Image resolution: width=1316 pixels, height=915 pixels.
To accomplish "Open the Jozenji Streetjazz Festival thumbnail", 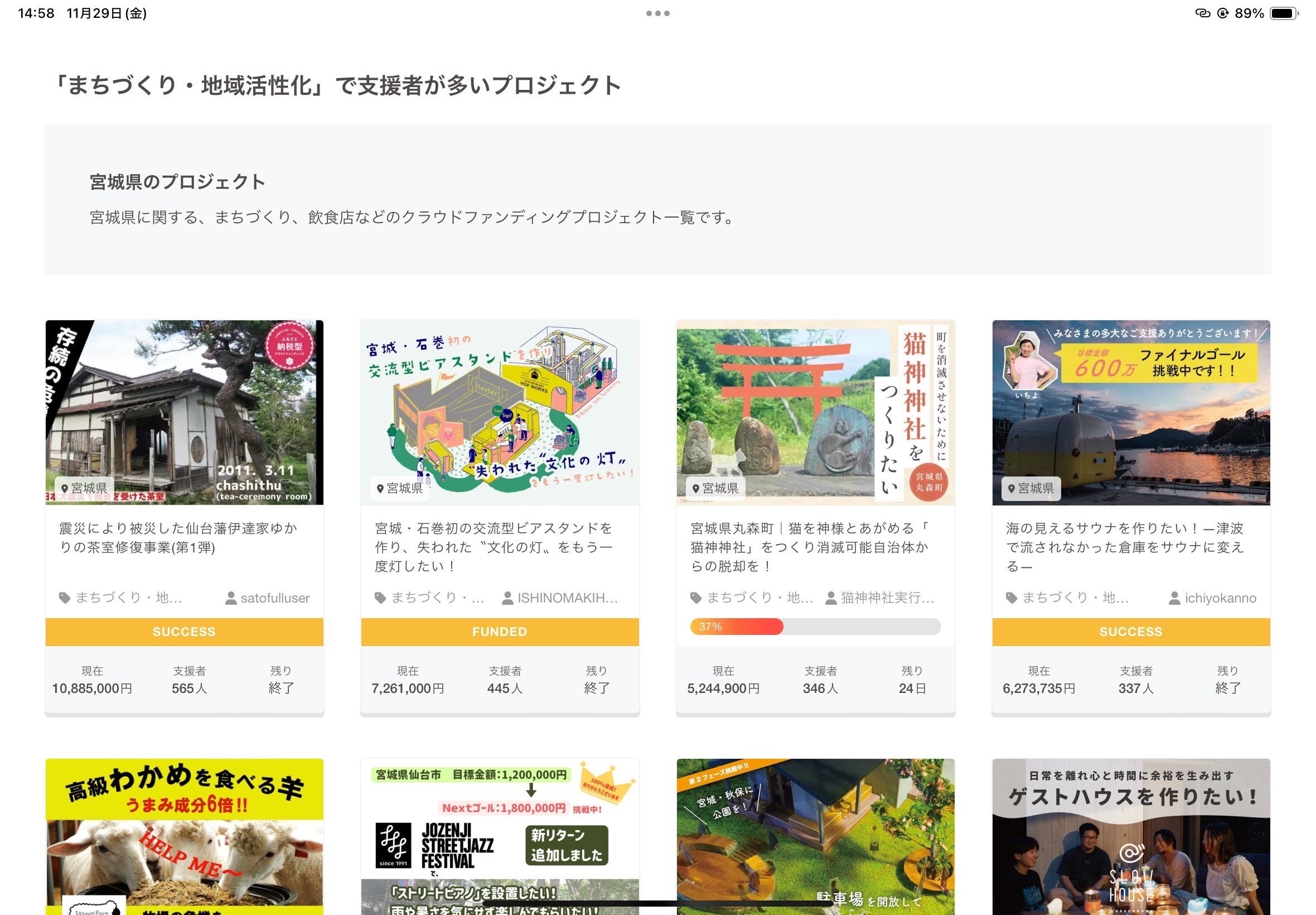I will (500, 836).
